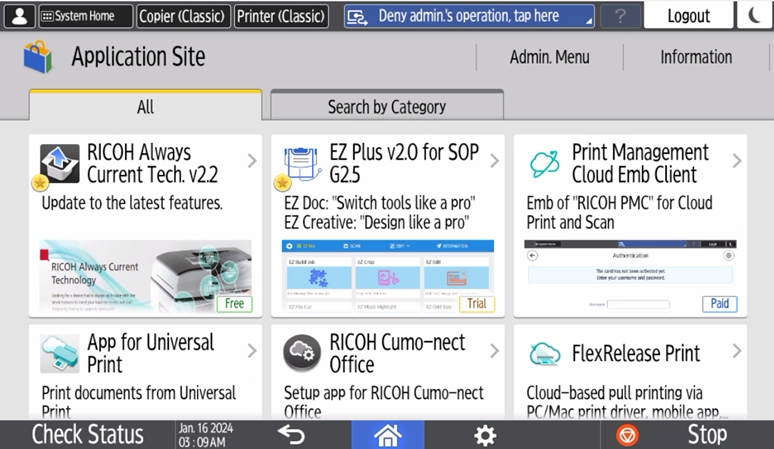Switch to the Search by Category tab

tap(387, 106)
